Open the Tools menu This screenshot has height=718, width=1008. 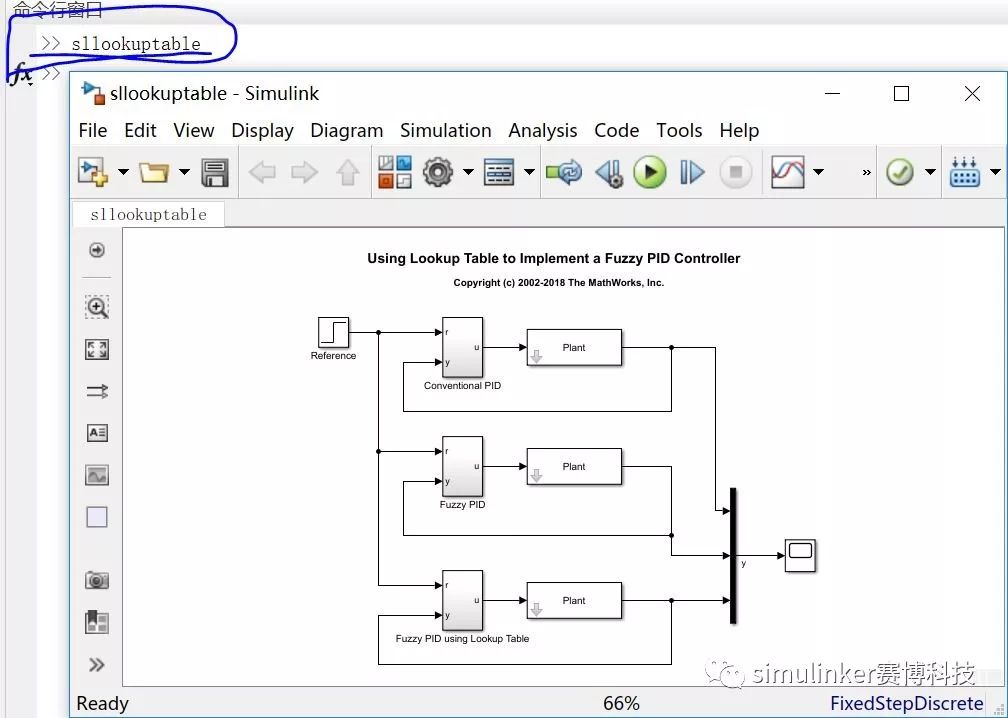679,130
